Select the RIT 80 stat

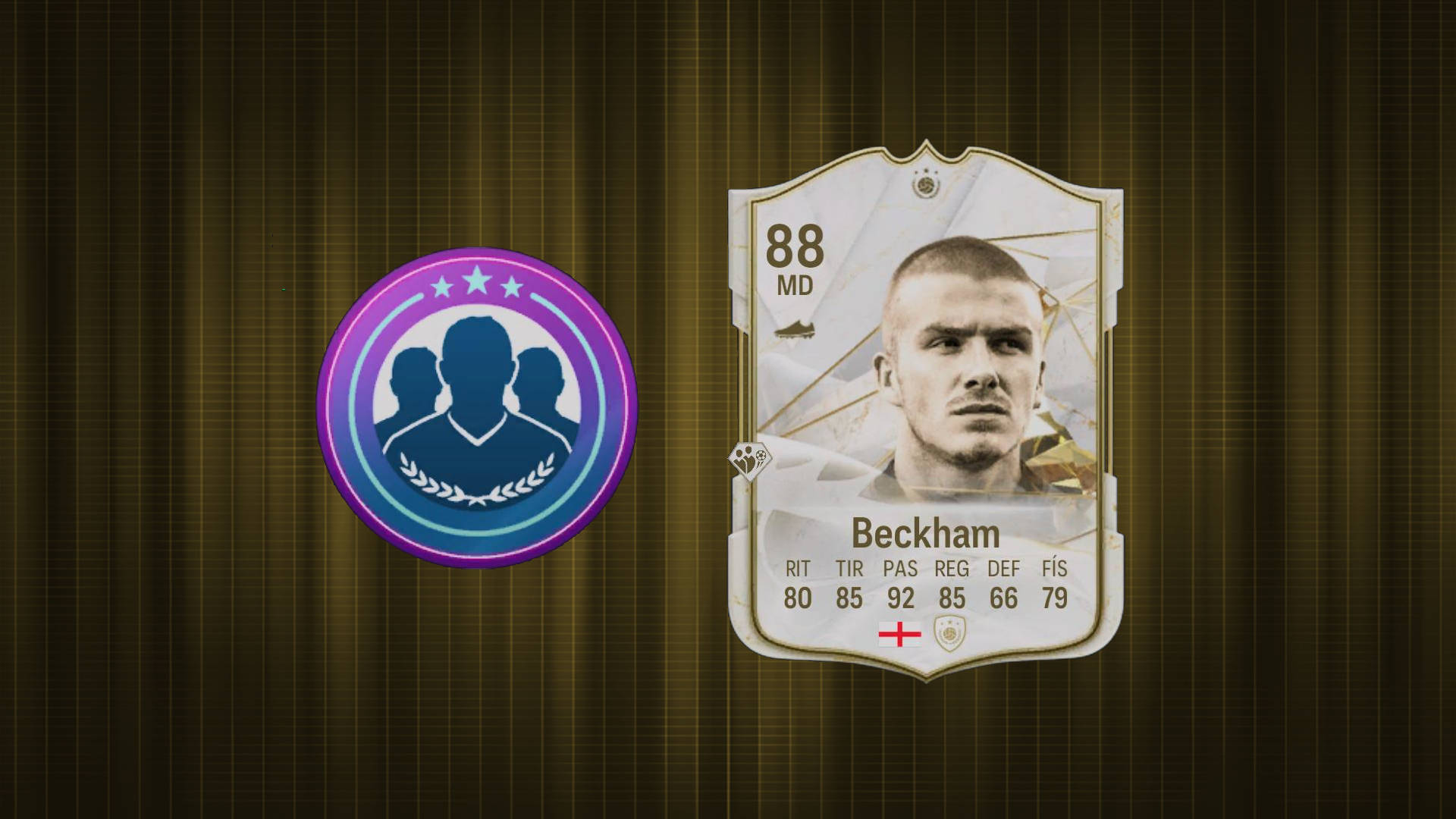point(797,585)
